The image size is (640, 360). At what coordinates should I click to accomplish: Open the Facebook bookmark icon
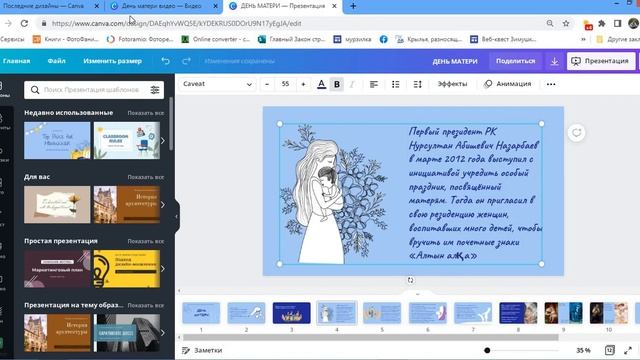coord(383,39)
